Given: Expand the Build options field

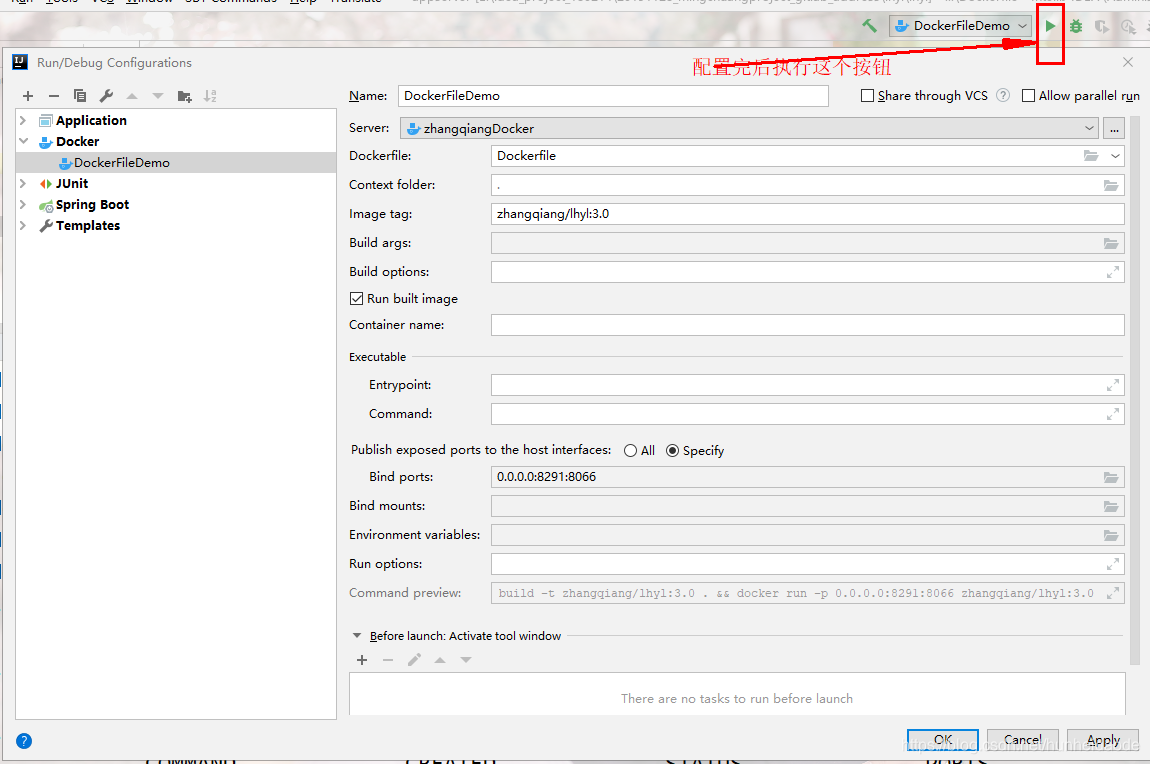Looking at the screenshot, I should point(1113,272).
